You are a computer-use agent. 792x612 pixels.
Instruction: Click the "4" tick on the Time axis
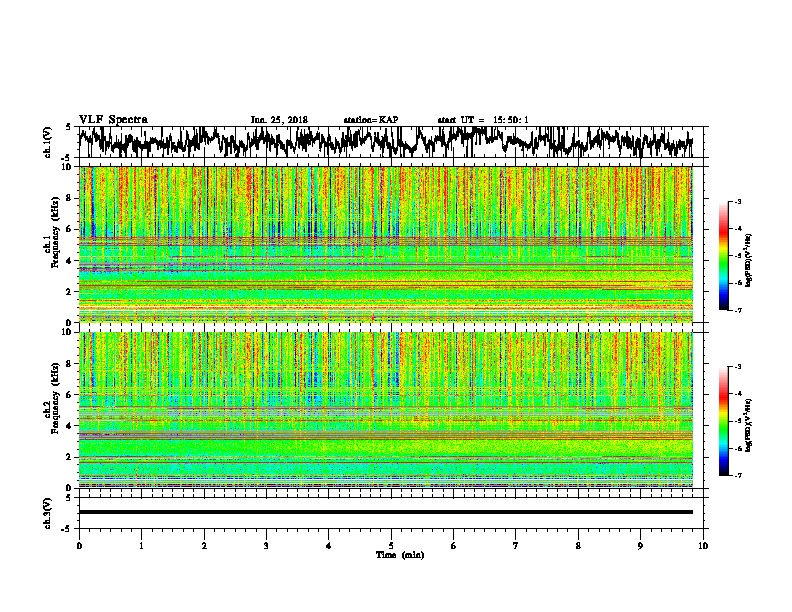point(329,546)
